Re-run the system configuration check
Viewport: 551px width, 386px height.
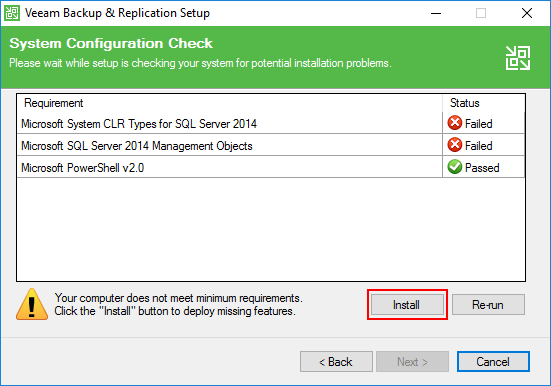click(488, 304)
